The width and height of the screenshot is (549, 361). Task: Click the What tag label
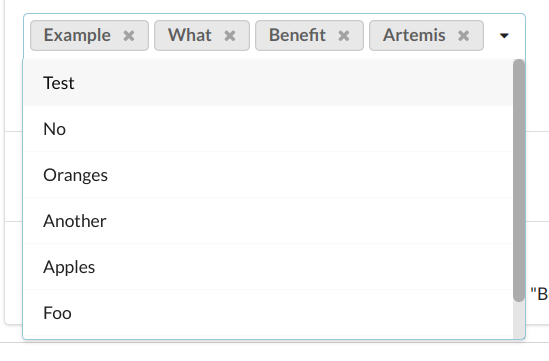click(189, 35)
